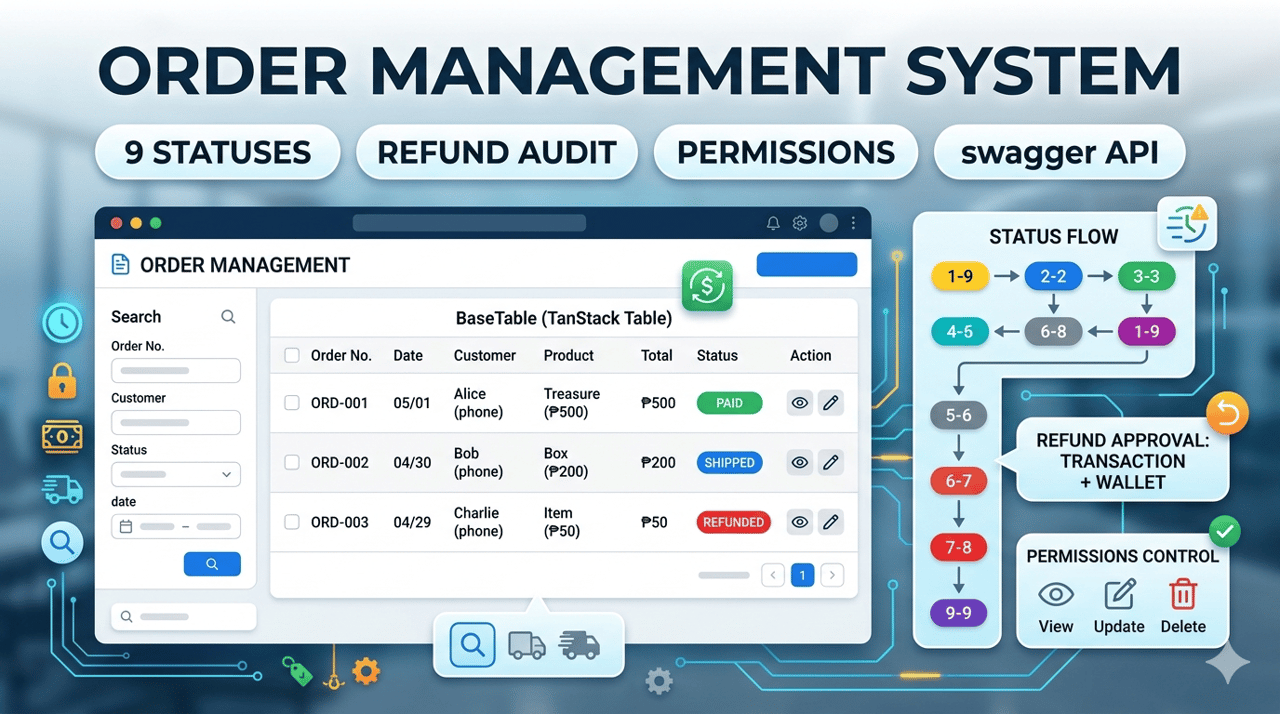Image resolution: width=1280 pixels, height=714 pixels.
Task: Click the View eye icon in Permissions Control
Action: click(x=1056, y=595)
